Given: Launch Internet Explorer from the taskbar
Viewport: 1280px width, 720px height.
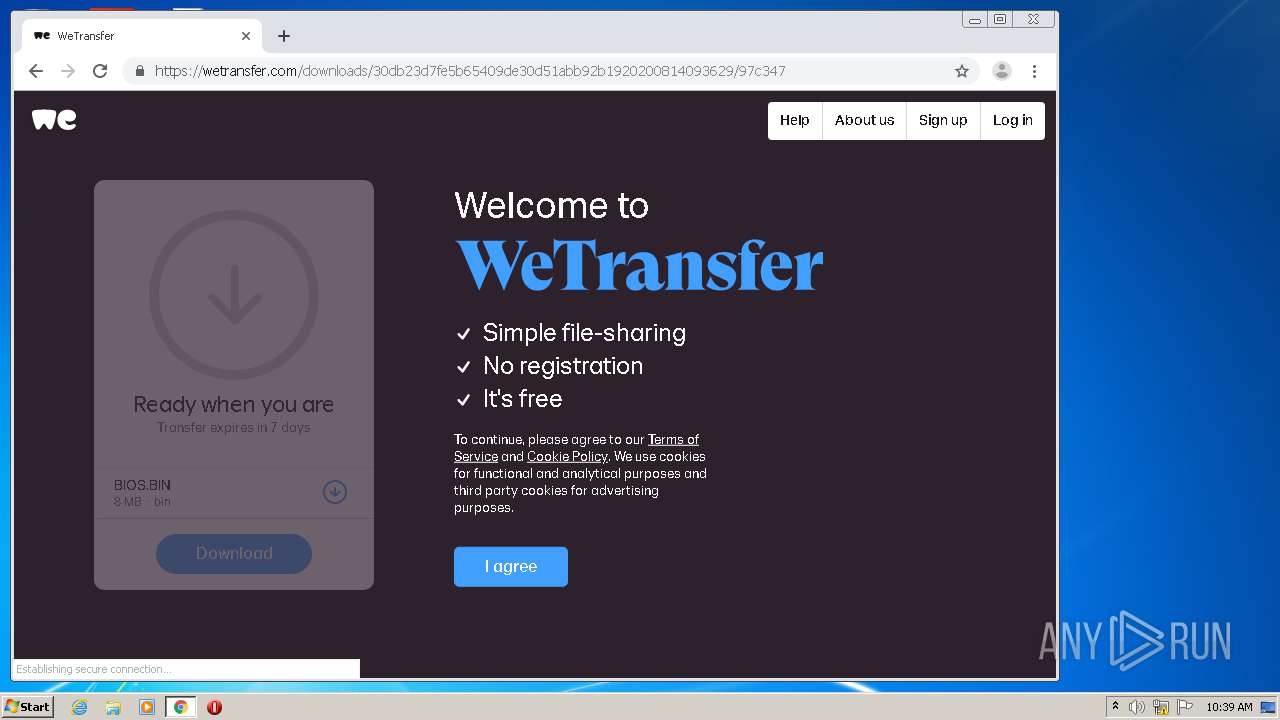Looking at the screenshot, I should pyautogui.click(x=79, y=707).
